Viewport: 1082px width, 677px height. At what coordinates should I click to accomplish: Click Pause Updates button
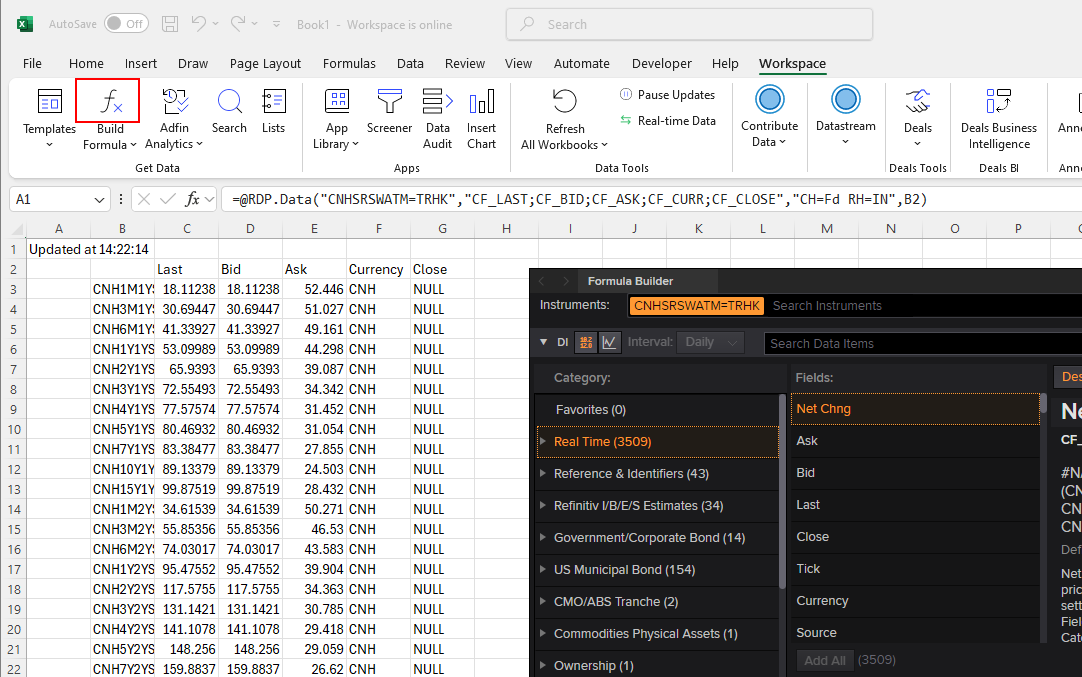coord(667,95)
